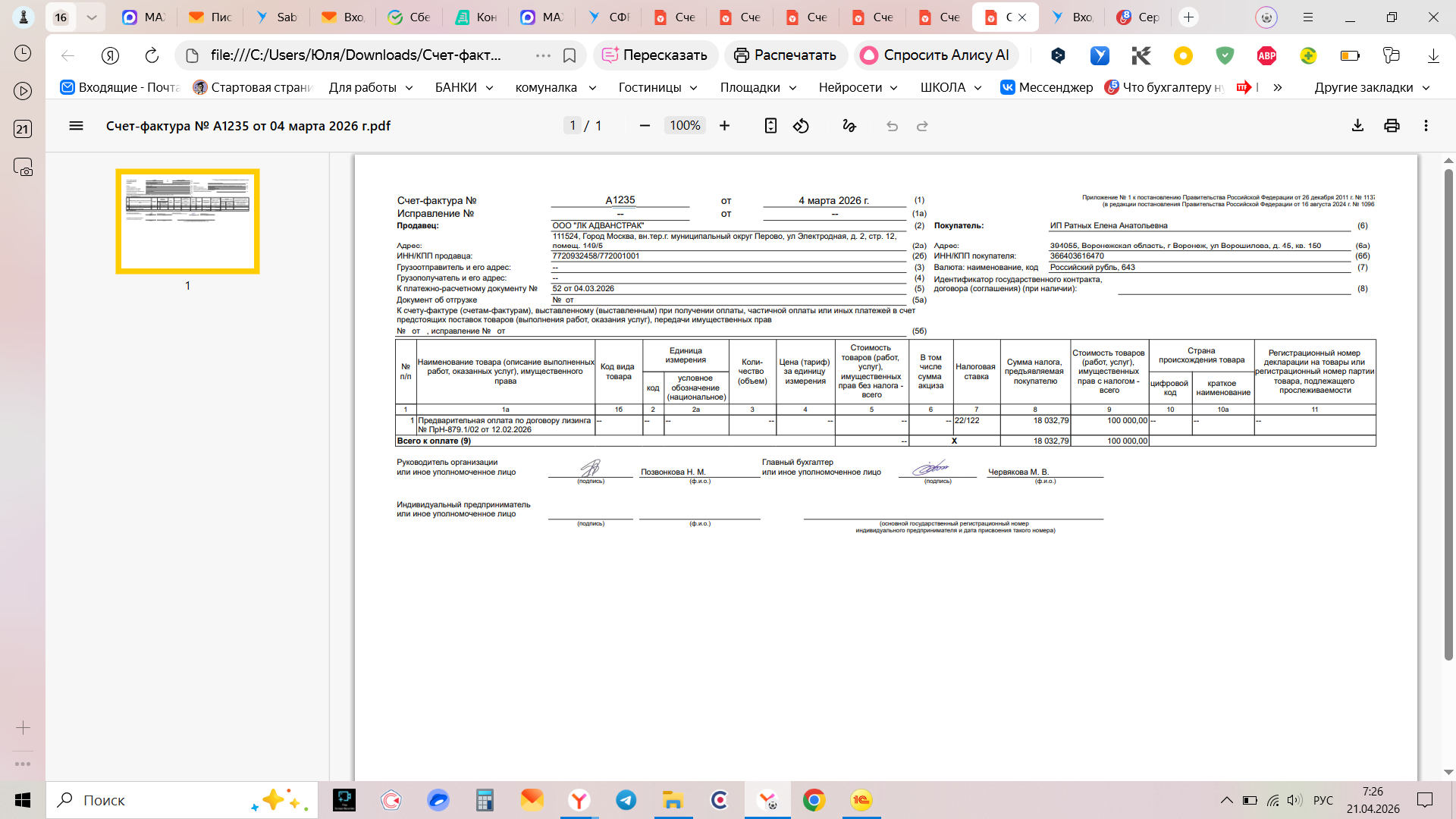Click the Распечатать button

pos(786,55)
